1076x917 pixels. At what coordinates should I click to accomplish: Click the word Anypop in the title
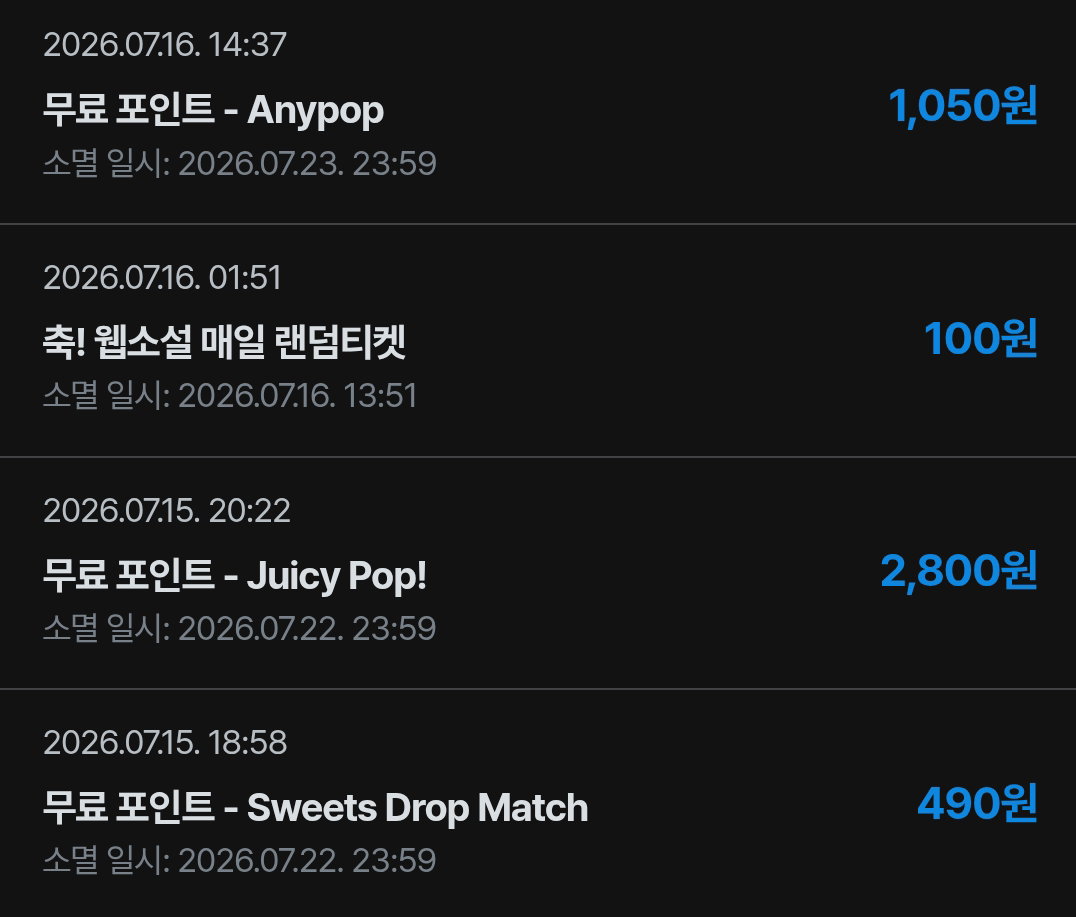316,111
